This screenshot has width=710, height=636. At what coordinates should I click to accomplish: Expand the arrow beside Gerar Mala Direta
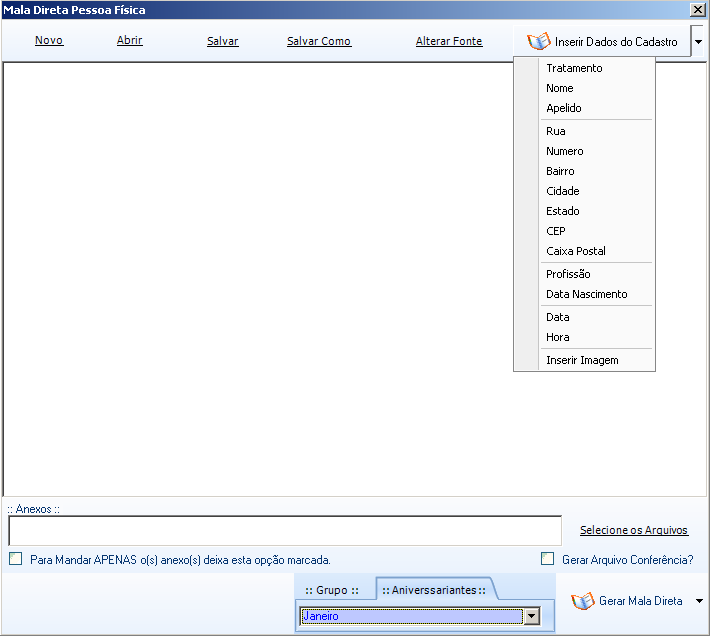click(699, 601)
